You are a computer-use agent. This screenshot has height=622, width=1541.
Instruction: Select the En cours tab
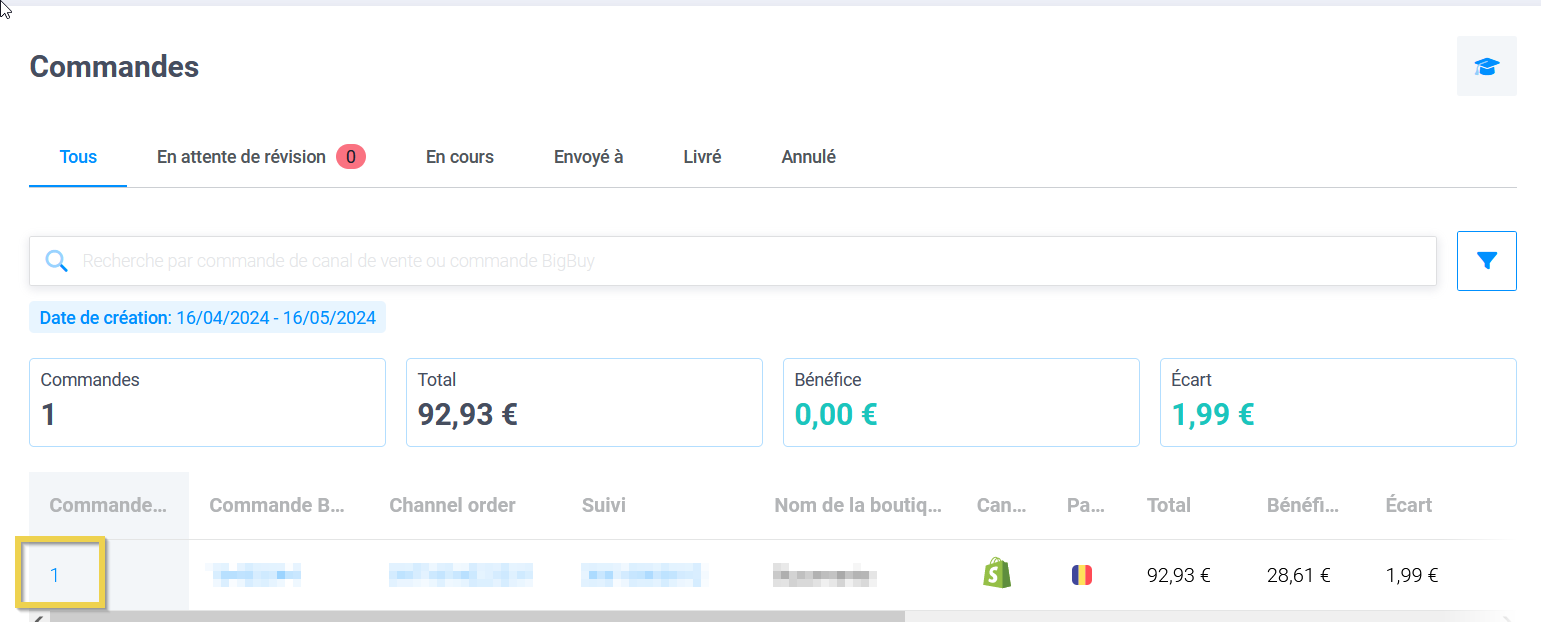[x=459, y=157]
